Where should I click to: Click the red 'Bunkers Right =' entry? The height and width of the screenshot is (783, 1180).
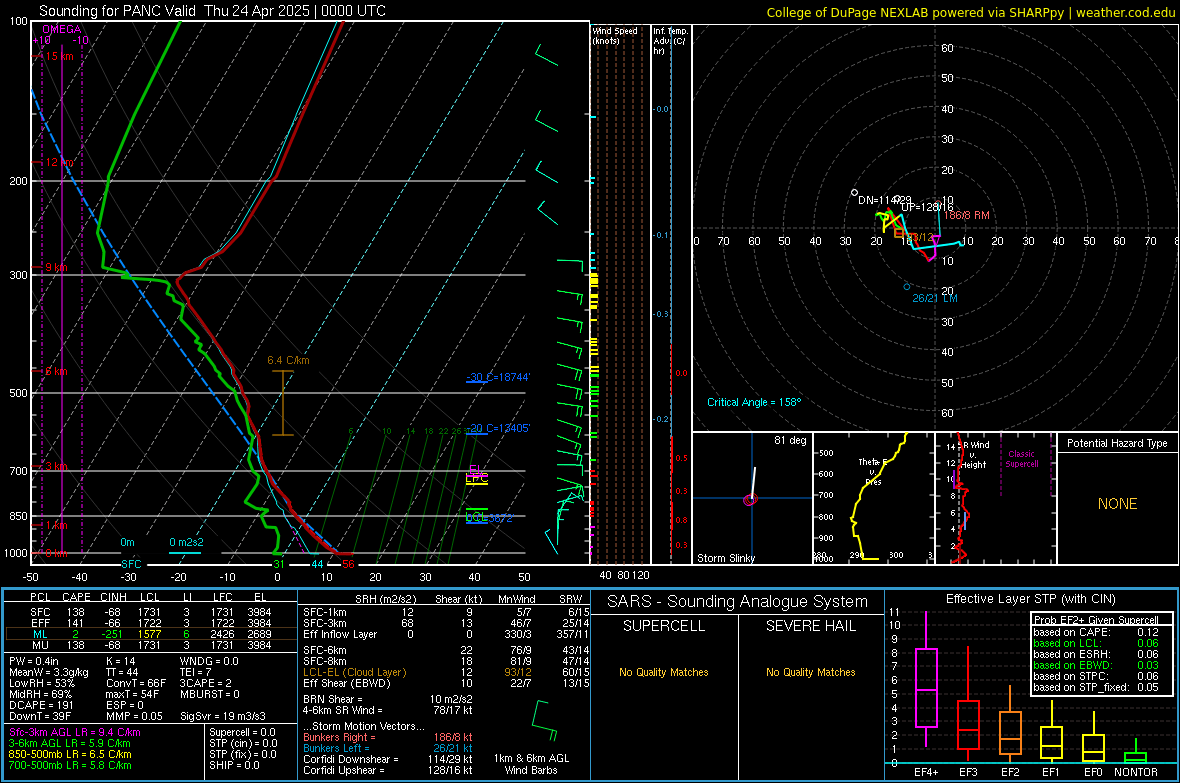339,737
